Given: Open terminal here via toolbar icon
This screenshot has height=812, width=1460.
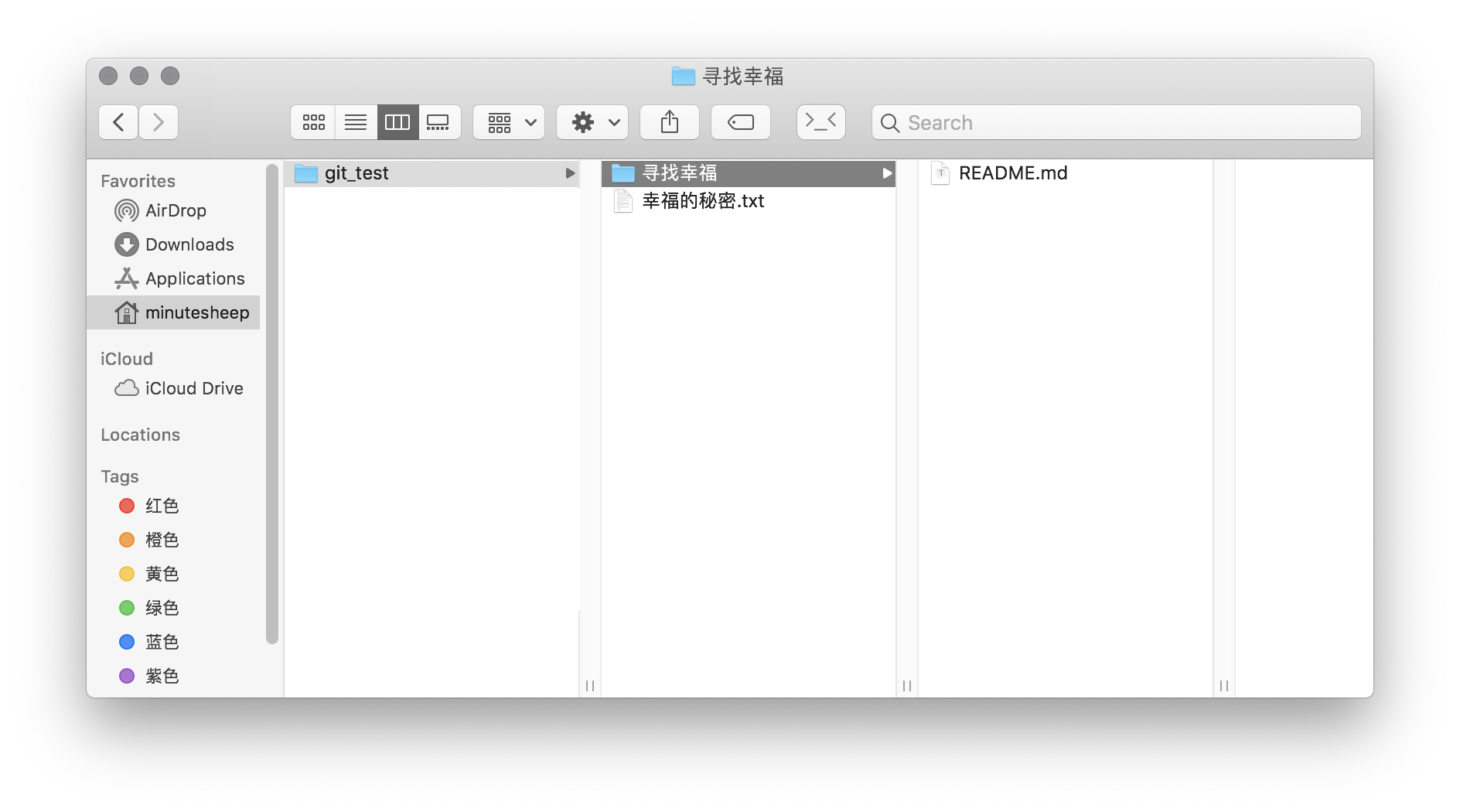Looking at the screenshot, I should [x=821, y=122].
